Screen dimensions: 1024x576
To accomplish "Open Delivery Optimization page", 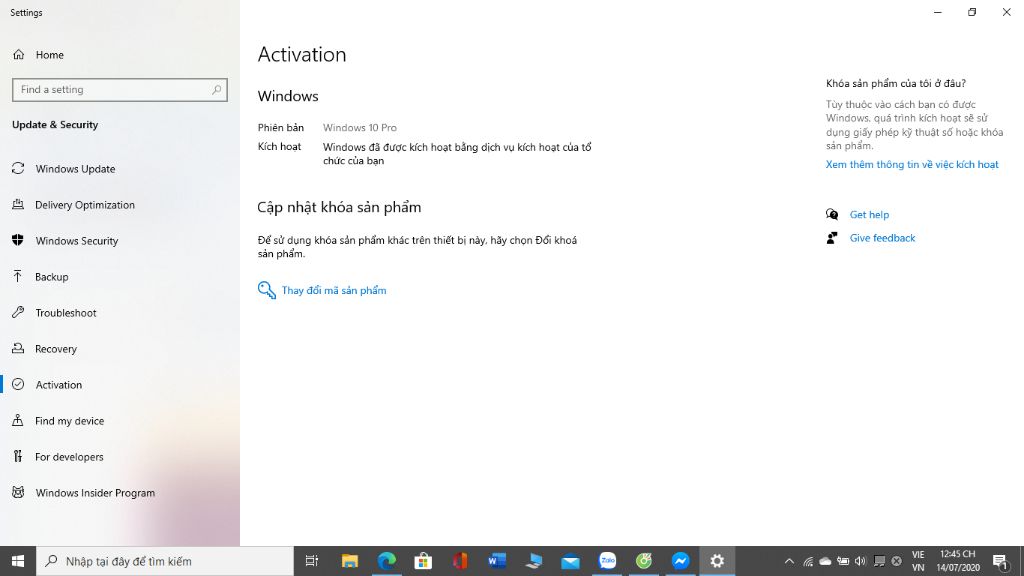I will (x=73, y=204).
